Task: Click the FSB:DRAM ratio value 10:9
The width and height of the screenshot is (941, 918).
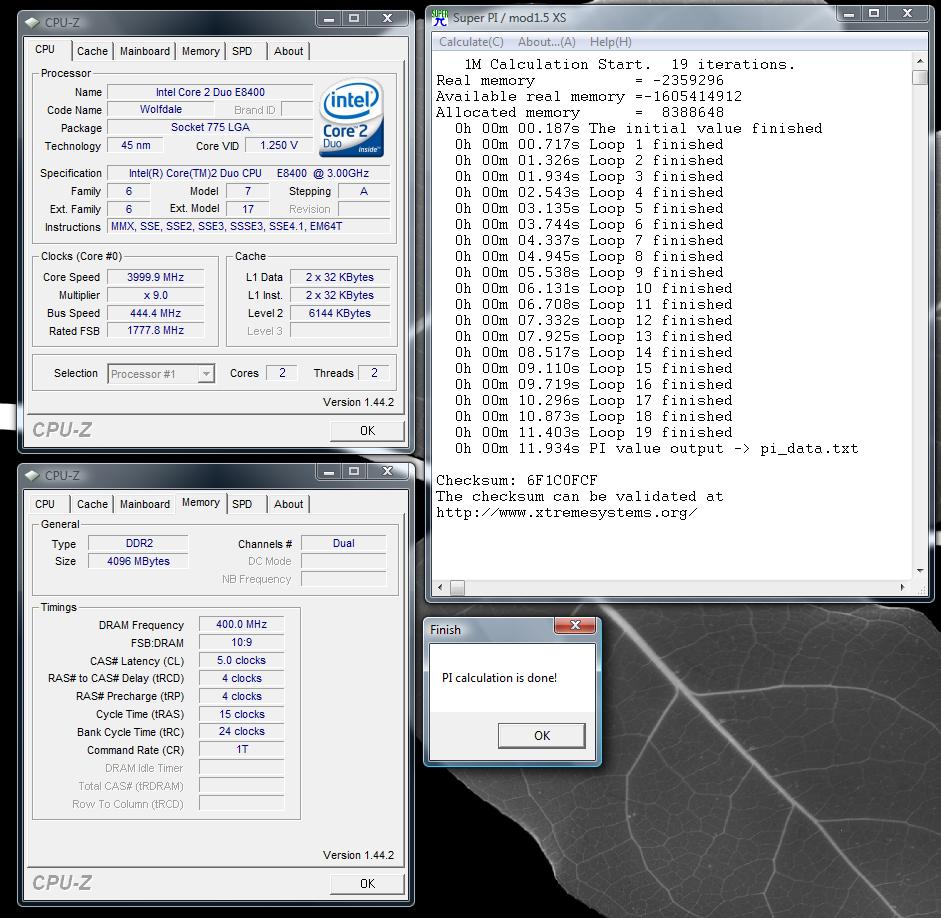Action: (x=241, y=643)
